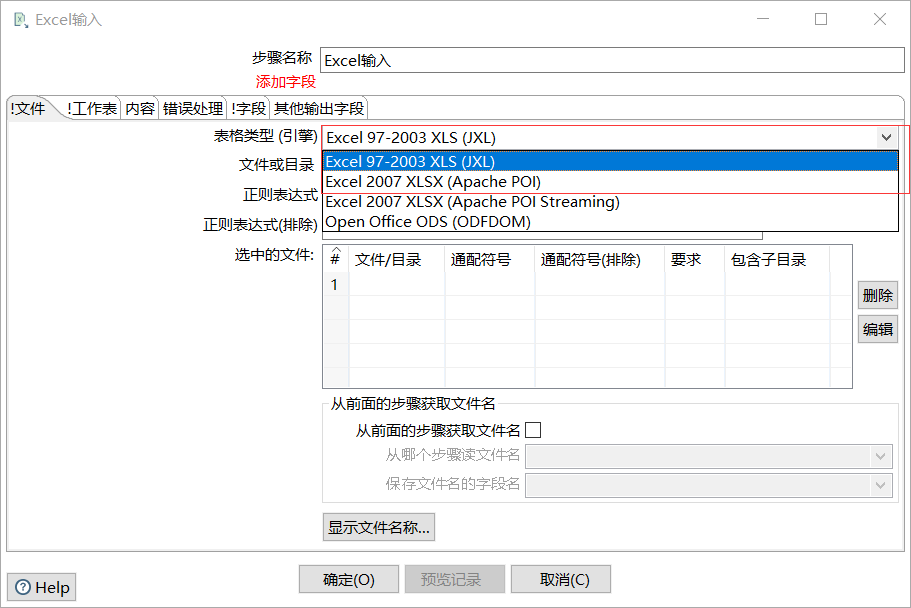Cancel with 取消(C) button
911x608 pixels.
coord(561,579)
